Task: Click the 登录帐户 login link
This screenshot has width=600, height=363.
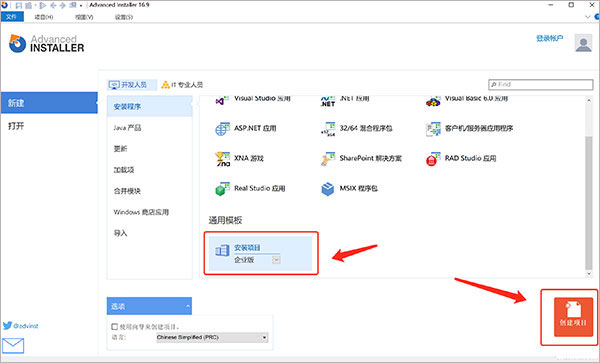Action: point(549,38)
